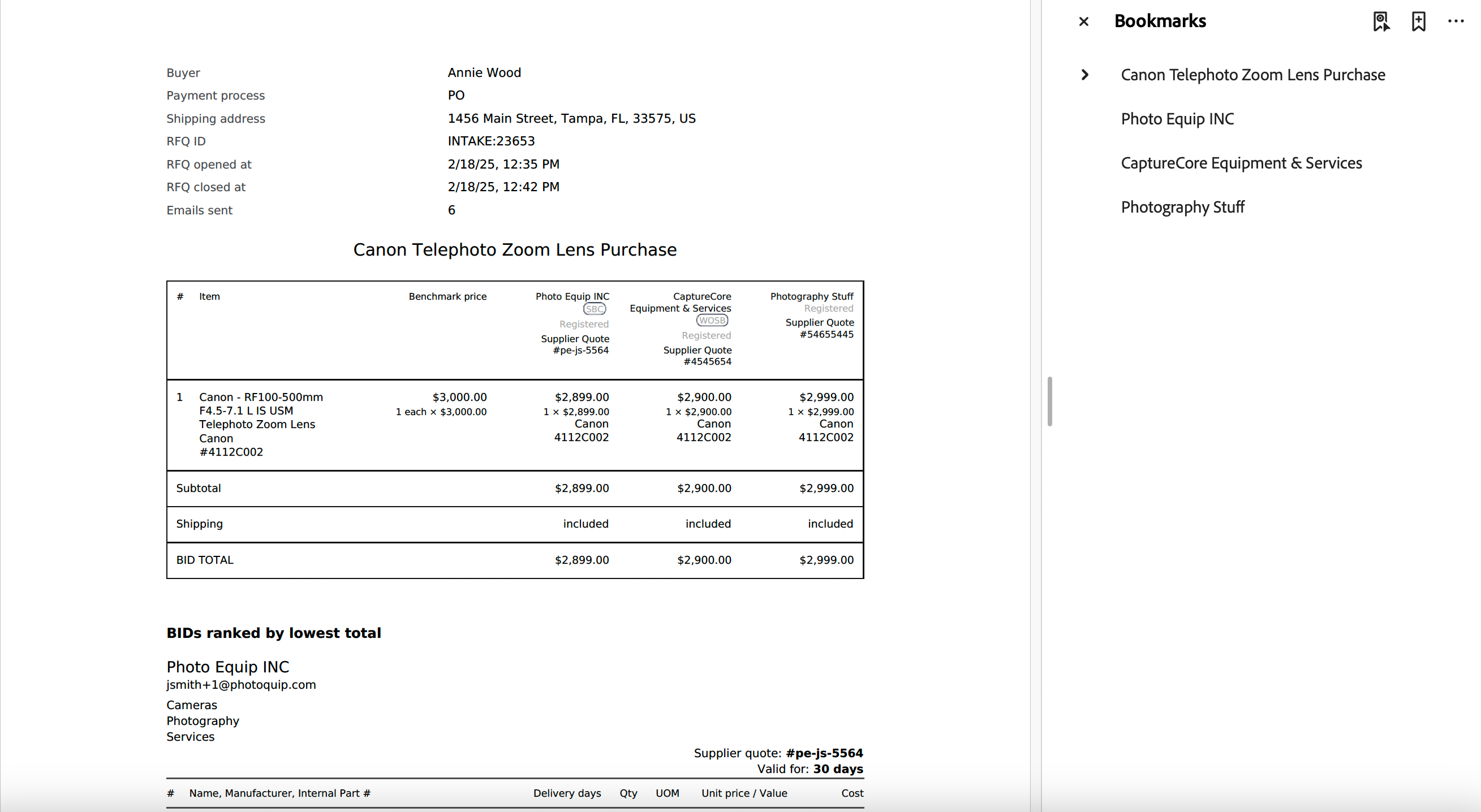
Task: Click the Unit price / Value column header
Action: (x=744, y=793)
